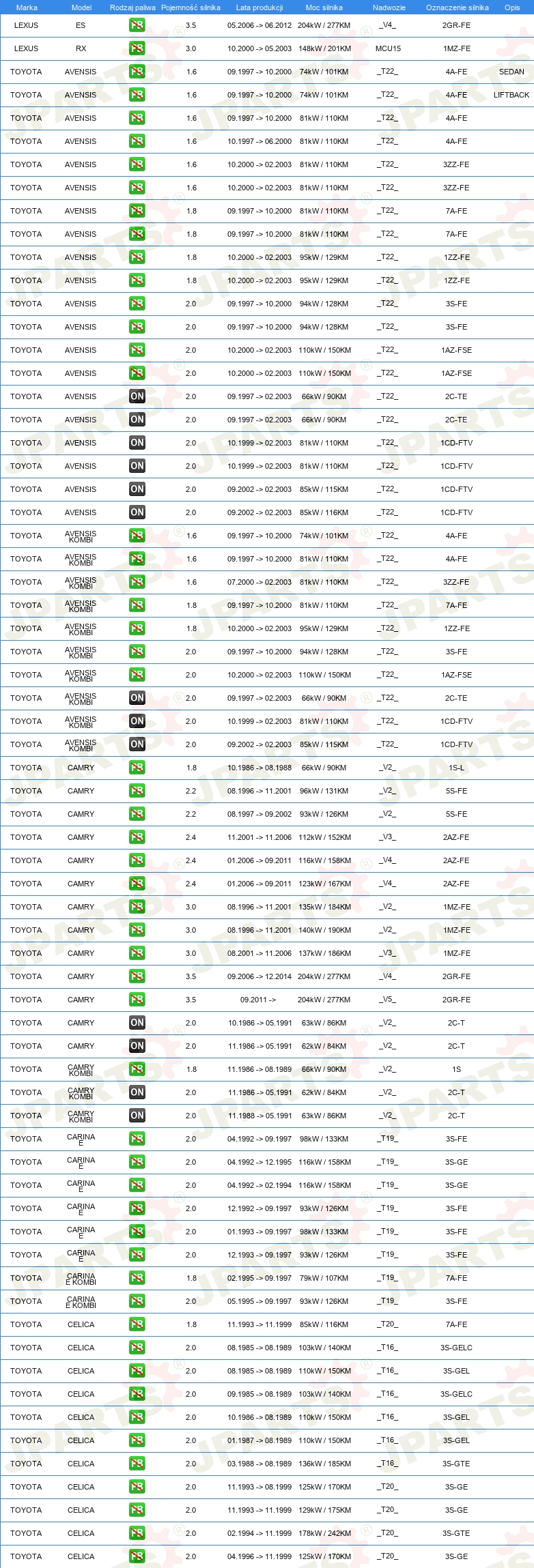Click the fuel icon for Avensis Kombi 74kW / 101KM
Screen dimensions: 534x1568
(137, 536)
